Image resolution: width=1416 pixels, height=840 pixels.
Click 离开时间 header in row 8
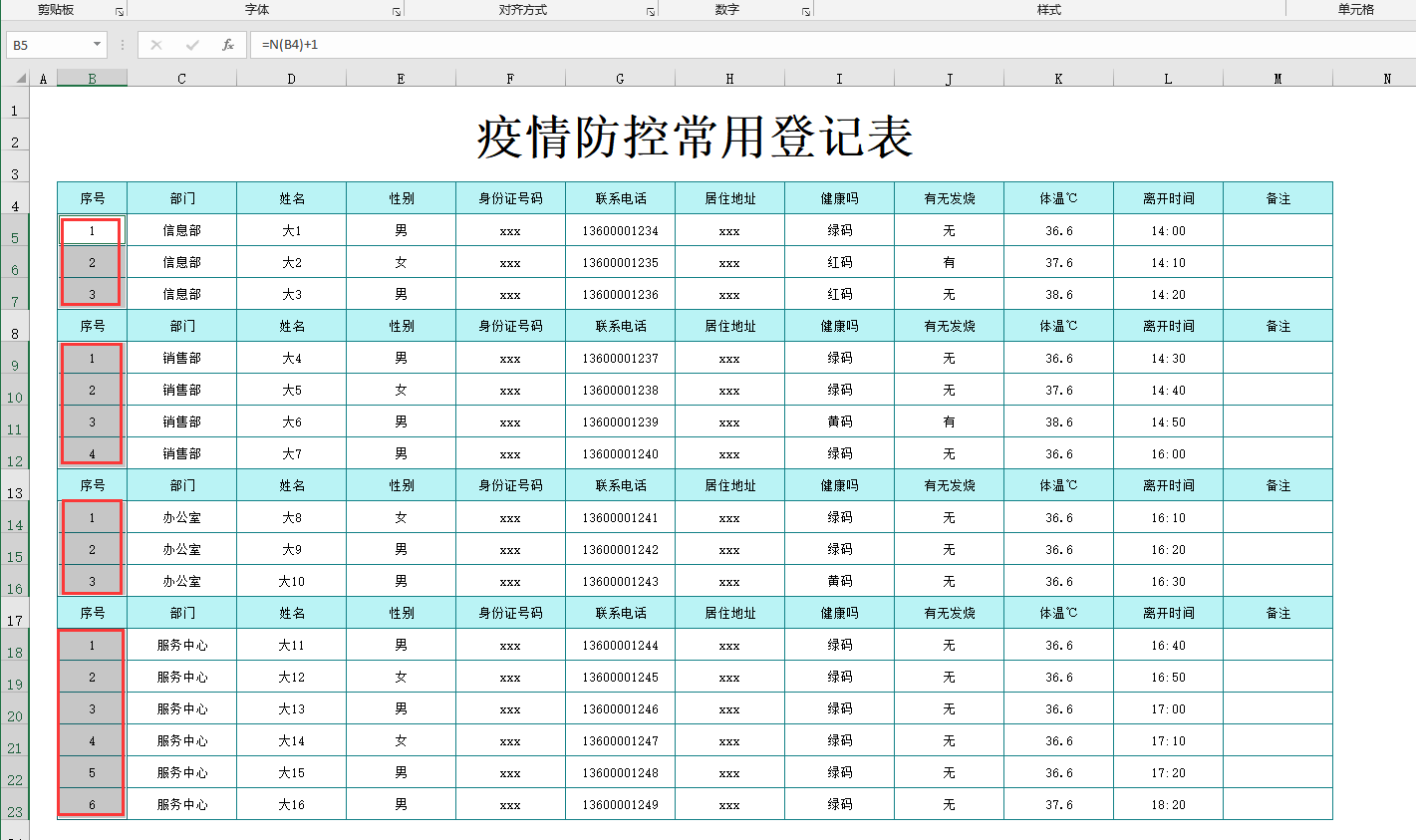(x=1168, y=326)
